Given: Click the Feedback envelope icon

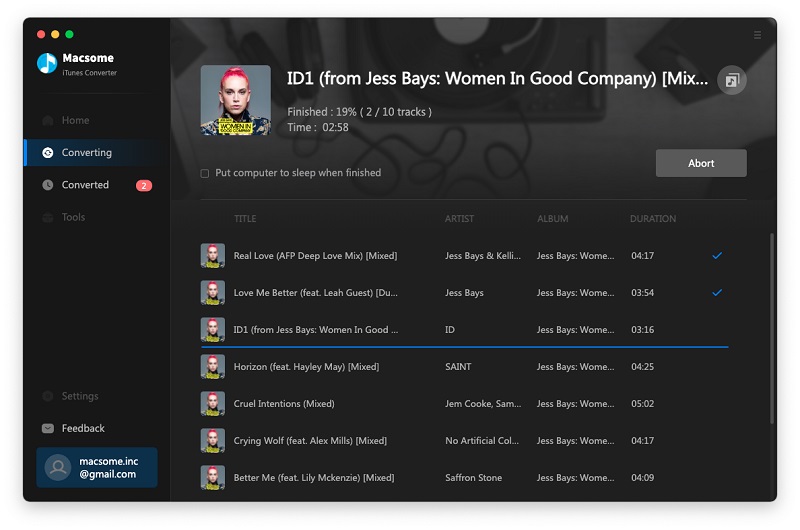Looking at the screenshot, I should pos(47,428).
